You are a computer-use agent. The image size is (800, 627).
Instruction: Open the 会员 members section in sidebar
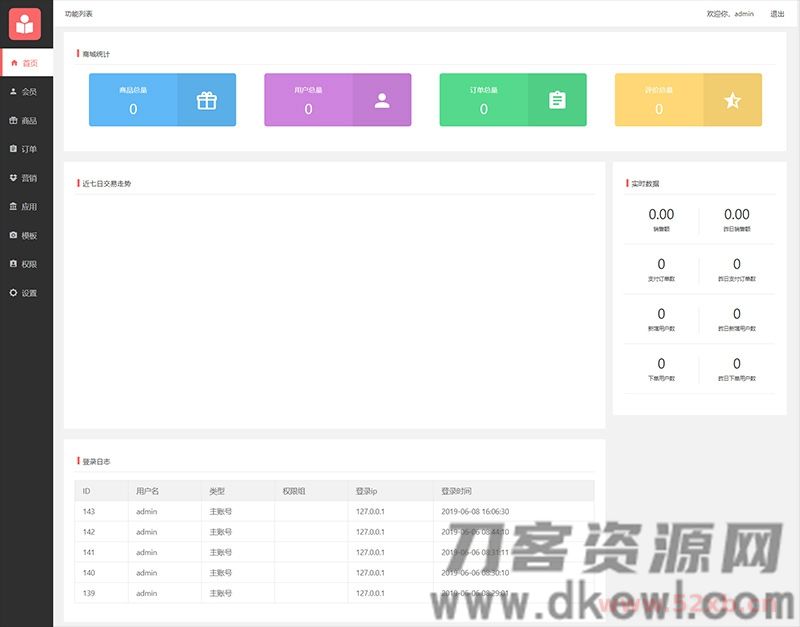[26, 91]
